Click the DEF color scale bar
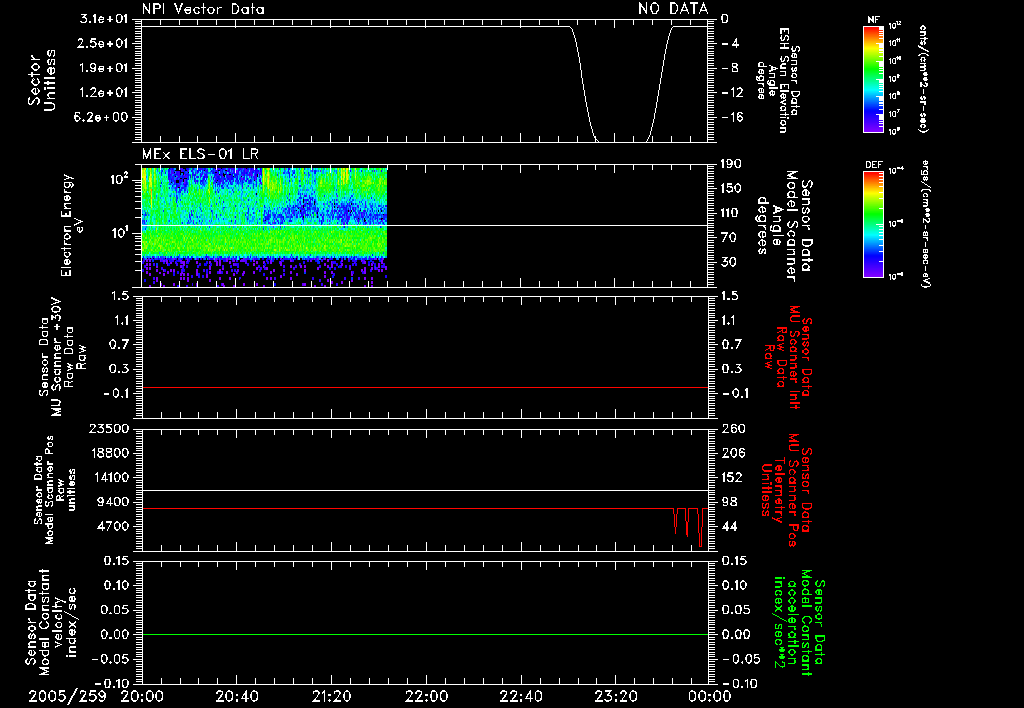Image resolution: width=1024 pixels, height=708 pixels. point(873,224)
